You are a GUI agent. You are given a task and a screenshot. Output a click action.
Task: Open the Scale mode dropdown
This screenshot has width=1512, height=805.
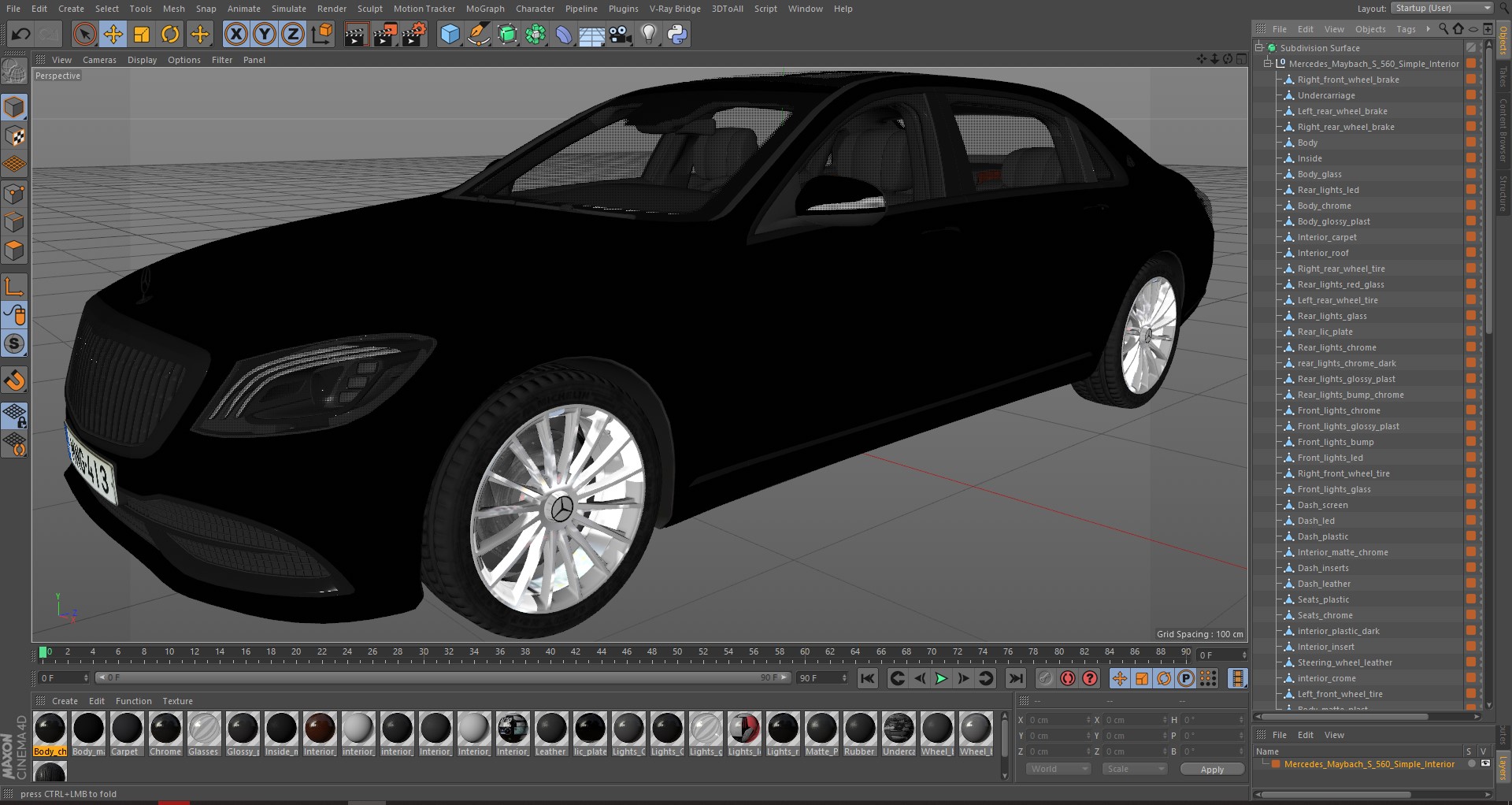[x=1134, y=769]
